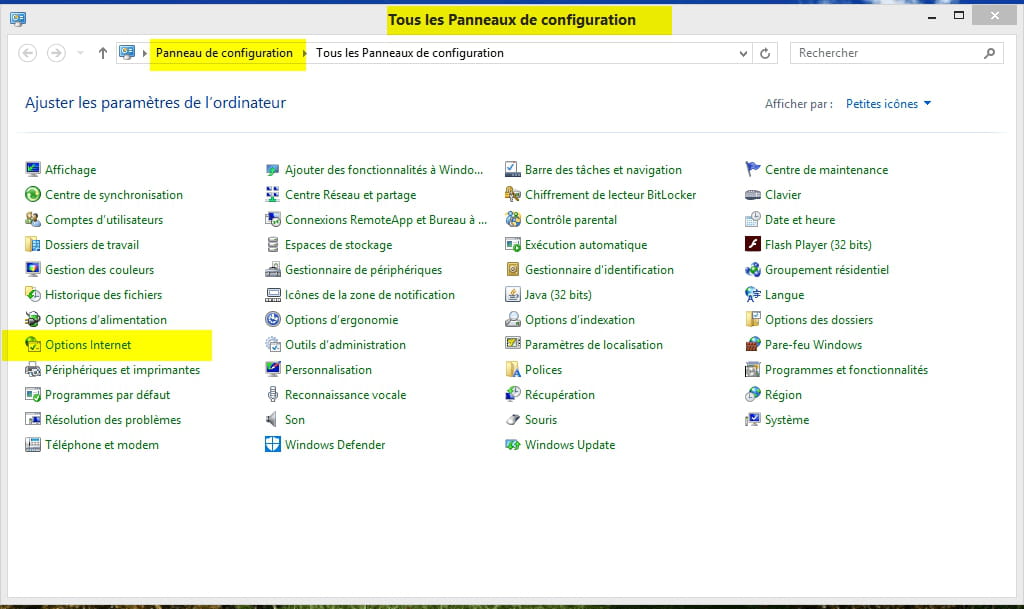Viewport: 1024px width, 609px height.
Task: Click the Périphériques et imprimantes icon
Action: (33, 369)
